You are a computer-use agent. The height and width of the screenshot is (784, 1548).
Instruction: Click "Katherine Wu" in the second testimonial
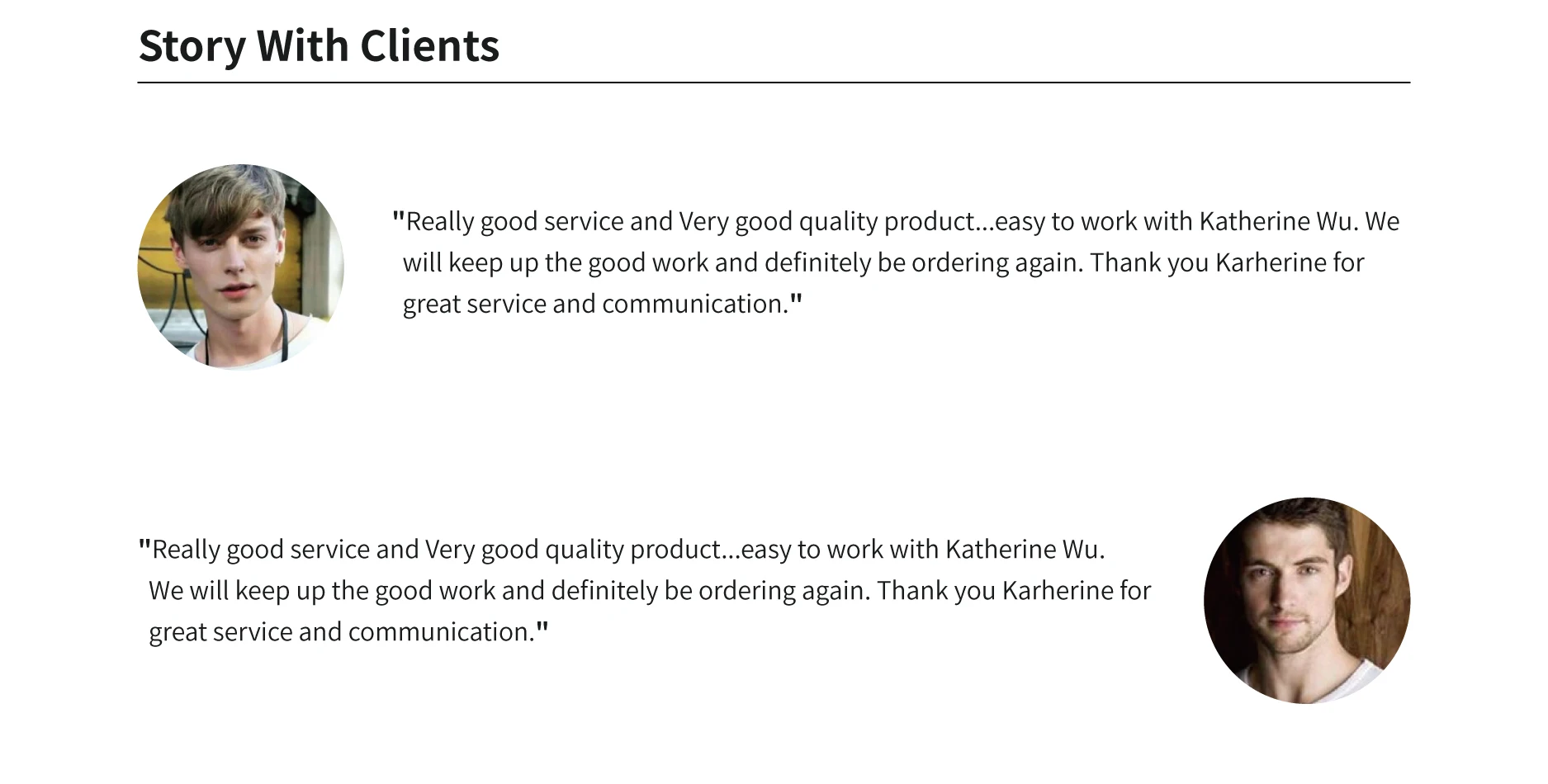pos(1022,550)
